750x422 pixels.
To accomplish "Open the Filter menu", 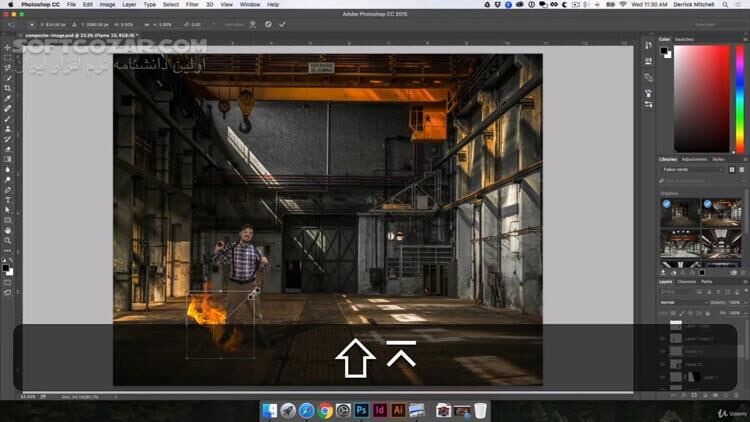I will tap(191, 5).
